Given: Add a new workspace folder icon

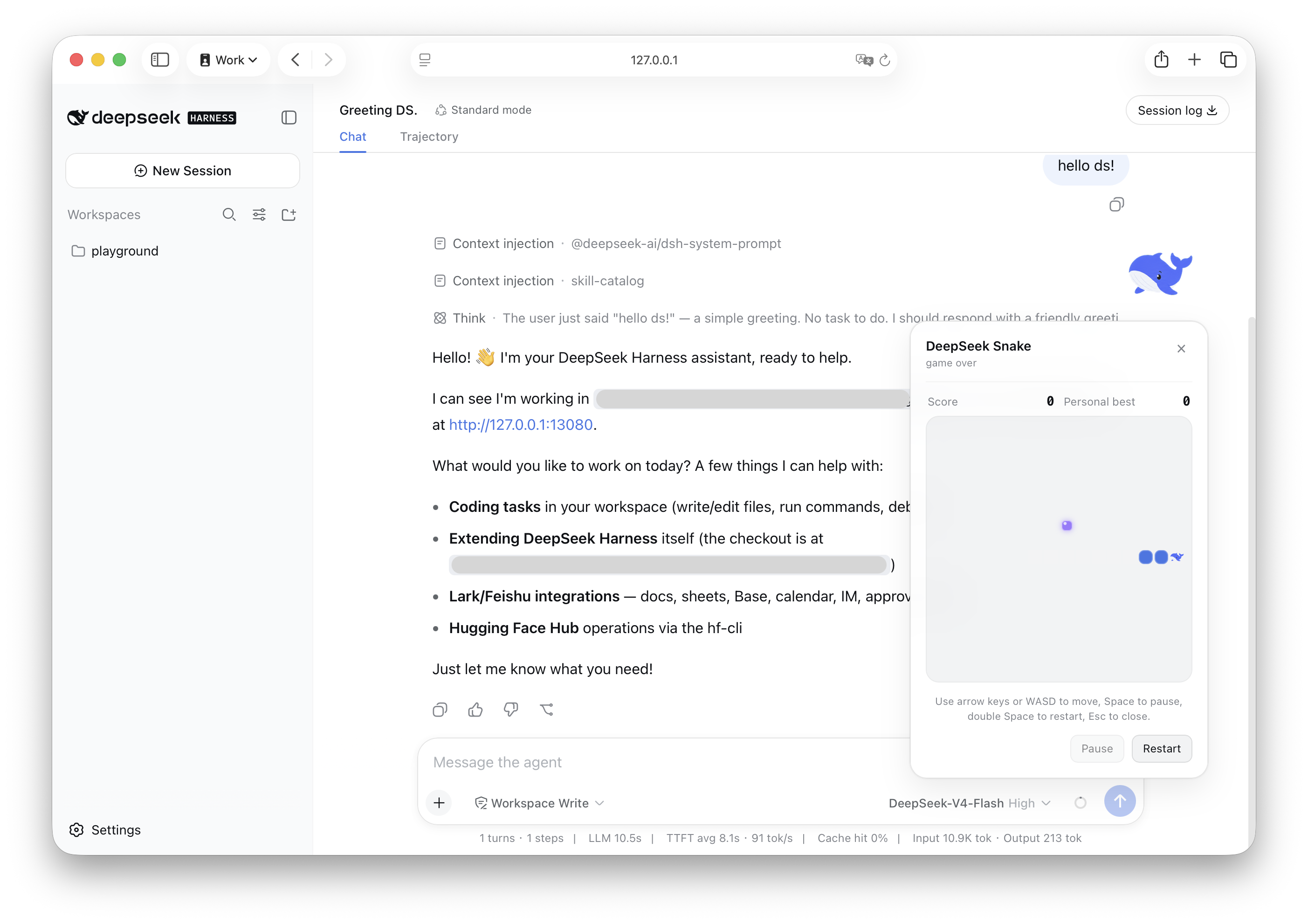Looking at the screenshot, I should pyautogui.click(x=289, y=215).
